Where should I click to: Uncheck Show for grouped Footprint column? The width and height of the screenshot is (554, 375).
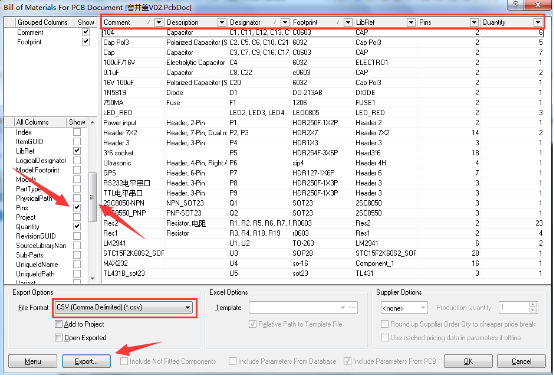[x=86, y=42]
